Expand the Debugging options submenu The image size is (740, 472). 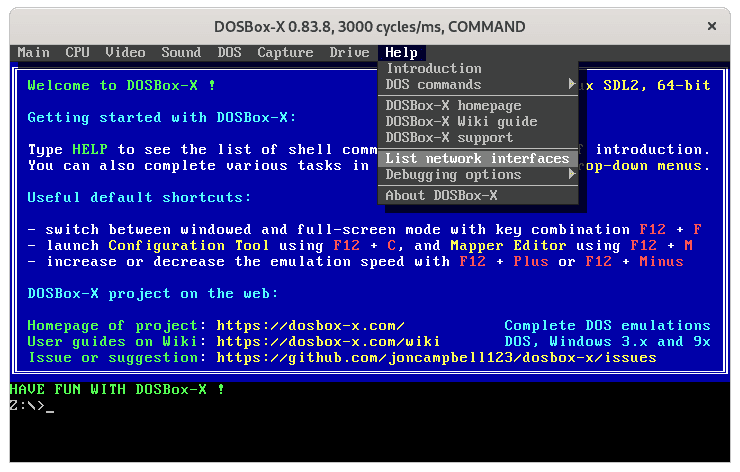[x=478, y=175]
